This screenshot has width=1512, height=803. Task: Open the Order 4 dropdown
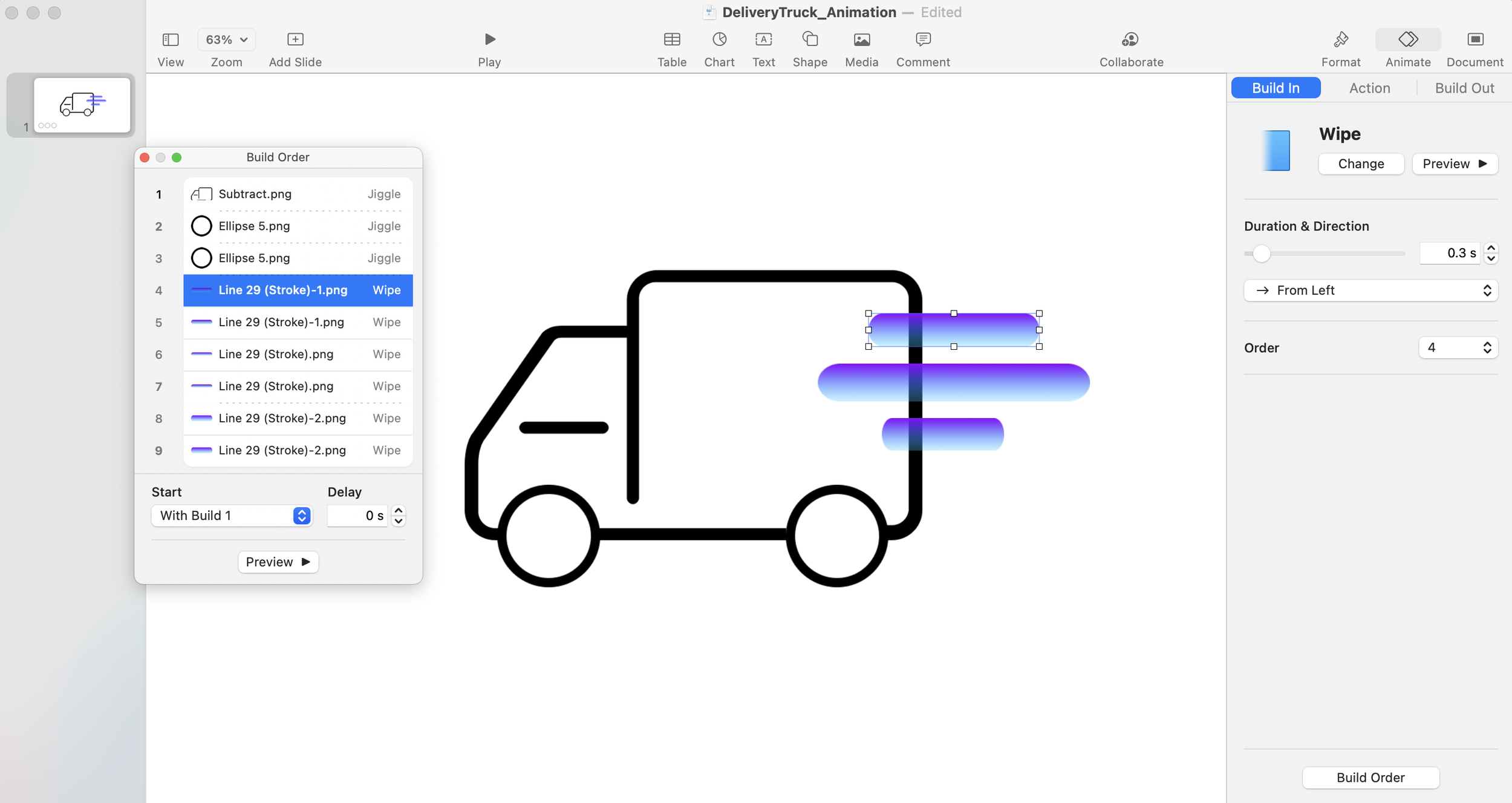1458,347
